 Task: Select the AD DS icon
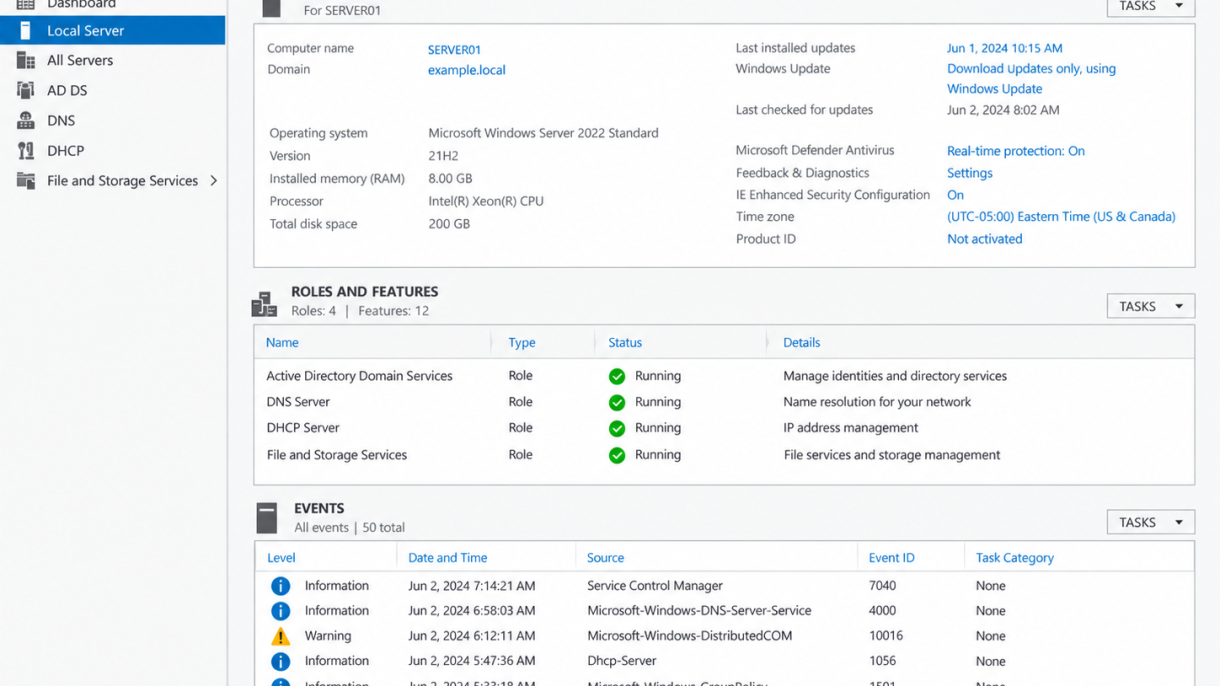[x=26, y=90]
